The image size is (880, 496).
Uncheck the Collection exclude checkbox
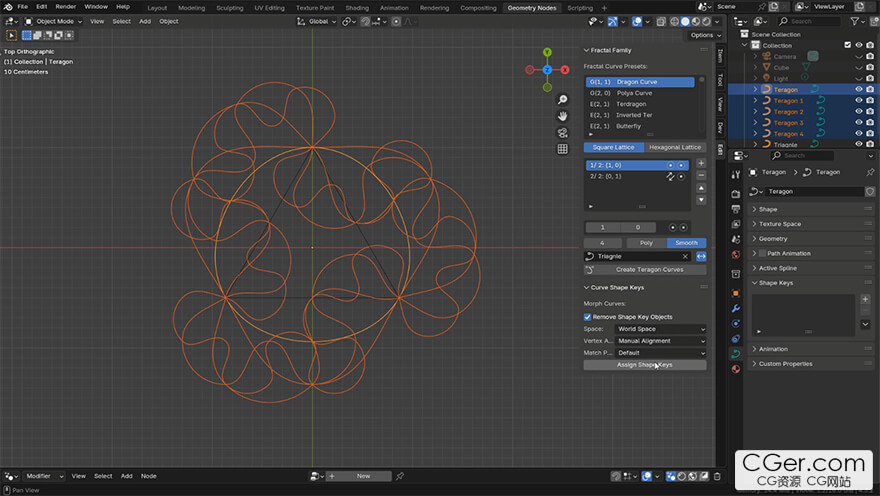tap(847, 45)
